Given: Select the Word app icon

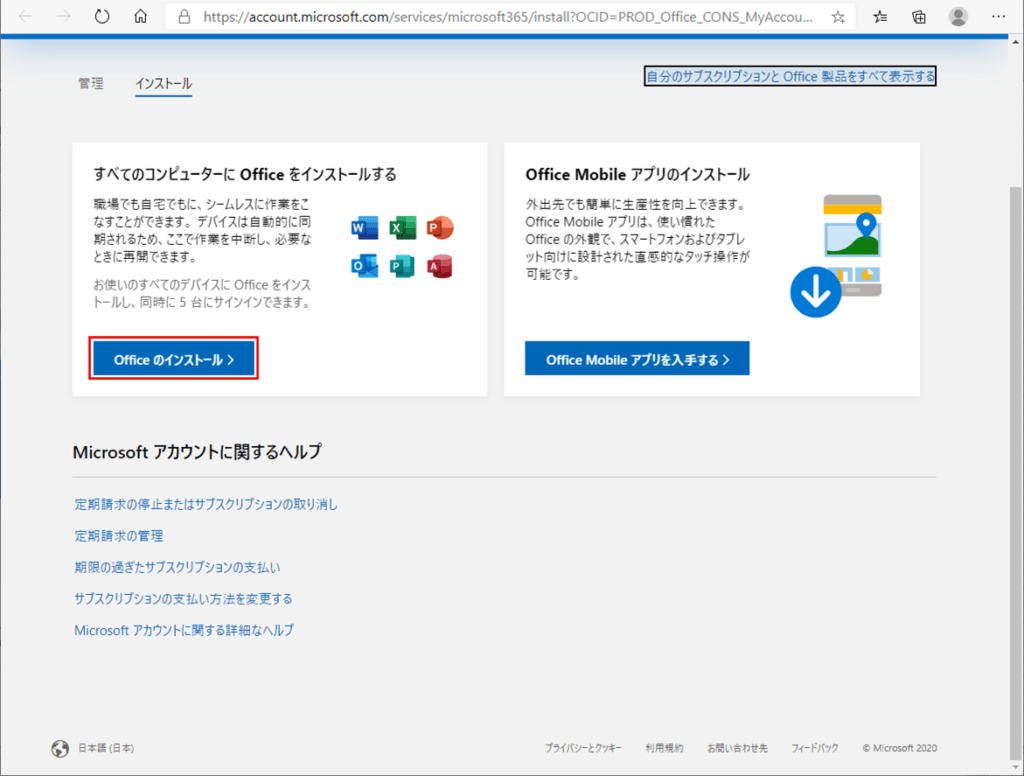Looking at the screenshot, I should click(x=365, y=227).
